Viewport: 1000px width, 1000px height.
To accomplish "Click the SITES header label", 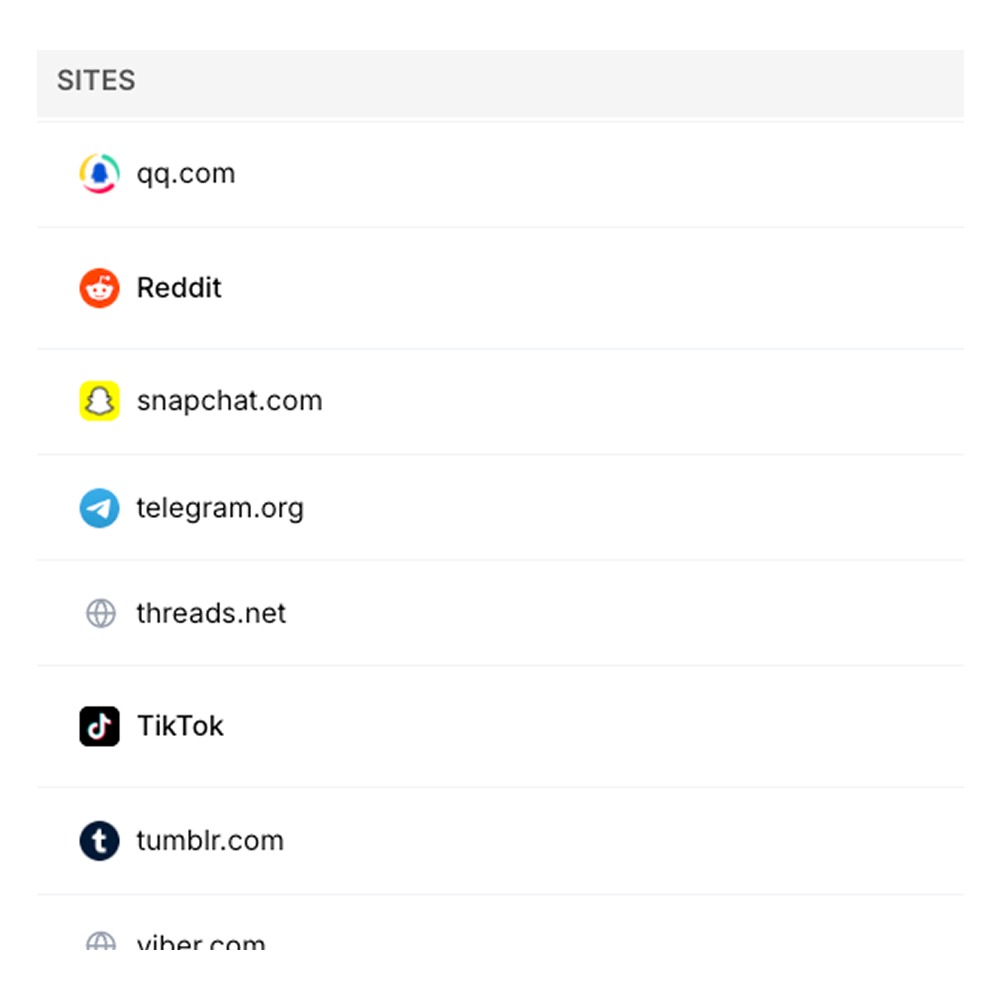I will click(x=96, y=81).
